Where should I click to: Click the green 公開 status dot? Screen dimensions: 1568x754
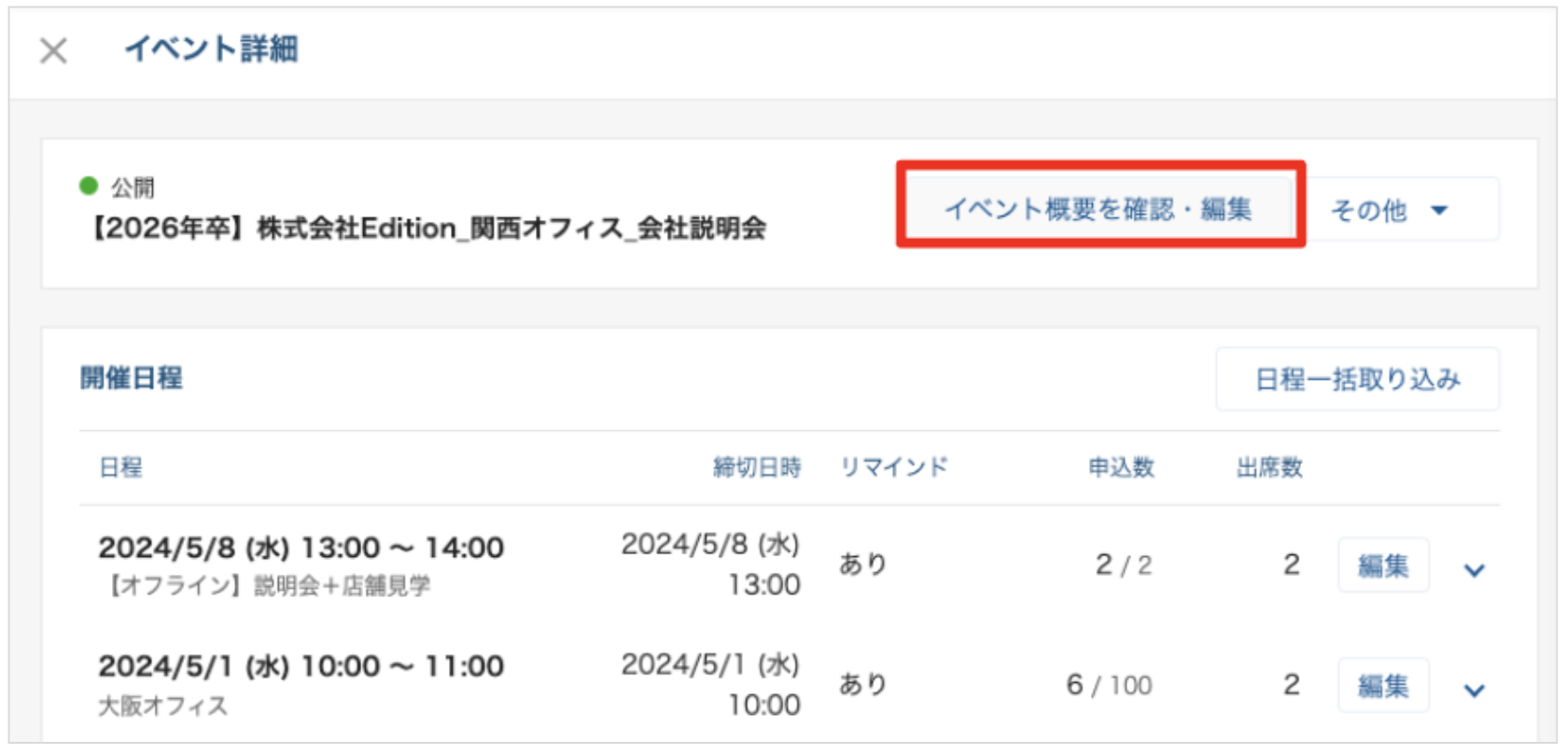[x=89, y=187]
